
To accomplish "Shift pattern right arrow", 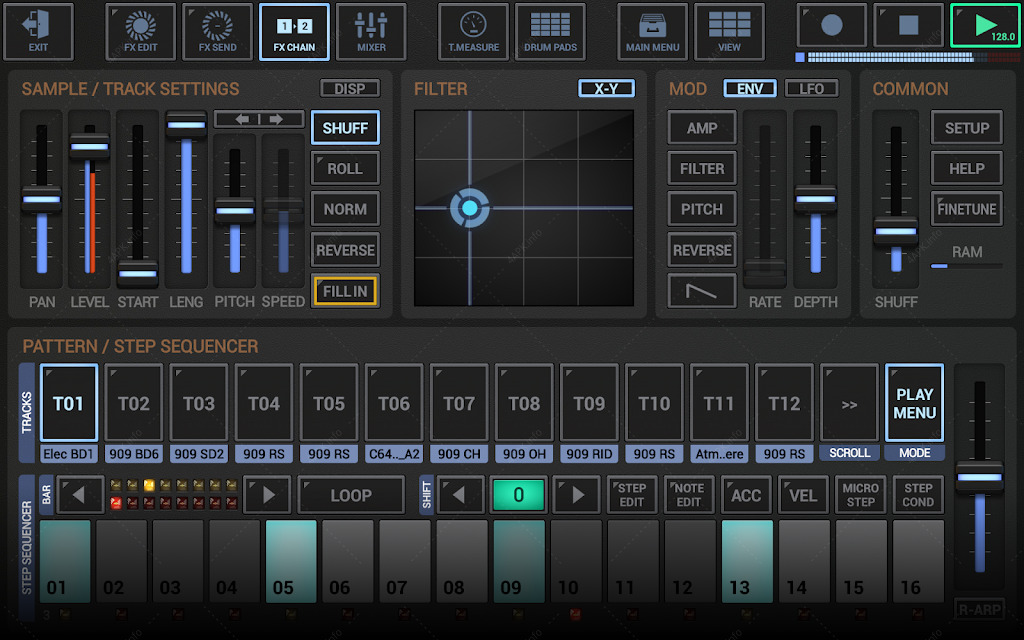I will pos(577,495).
